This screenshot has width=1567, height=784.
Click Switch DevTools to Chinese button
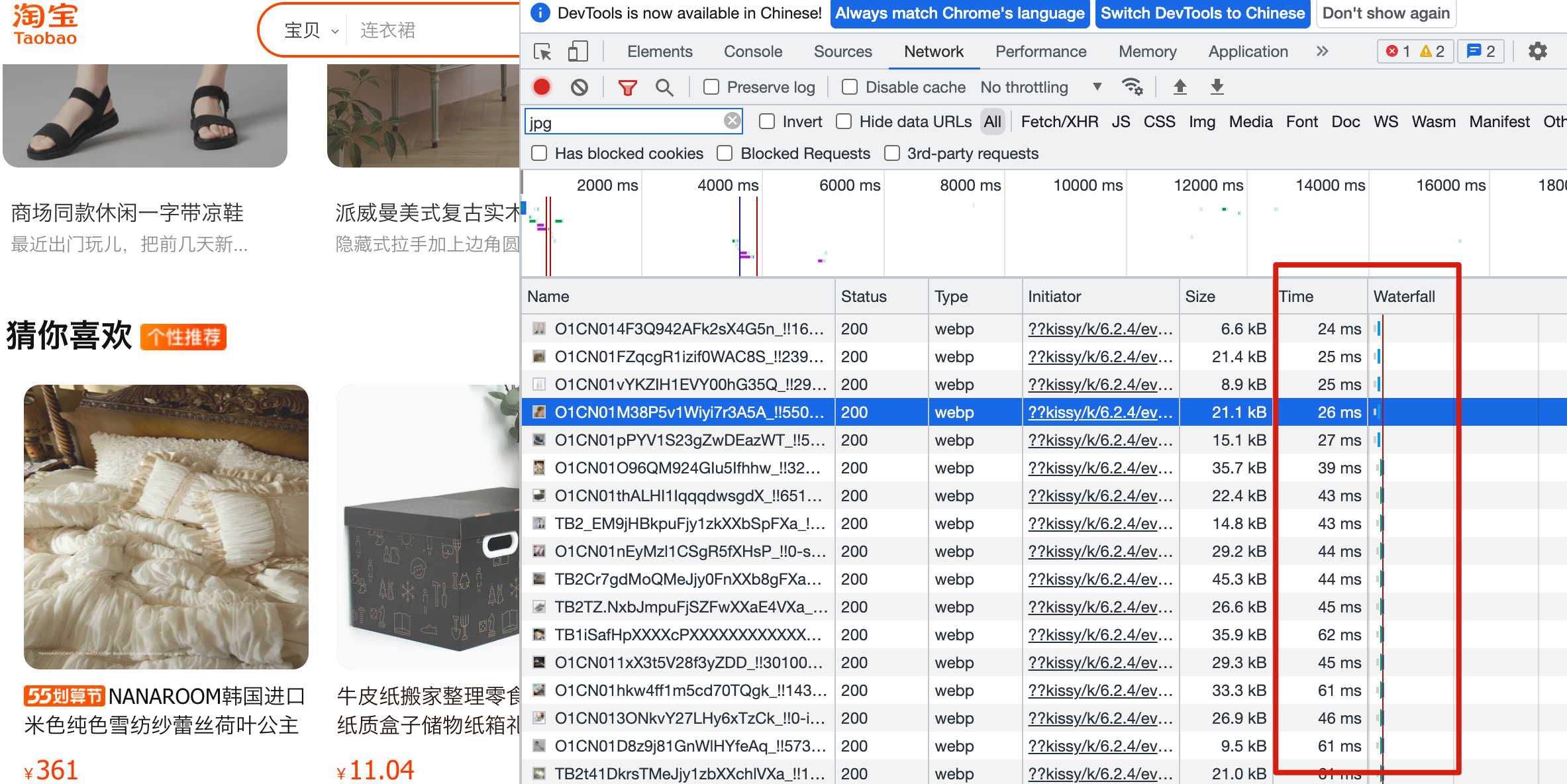(x=1202, y=13)
